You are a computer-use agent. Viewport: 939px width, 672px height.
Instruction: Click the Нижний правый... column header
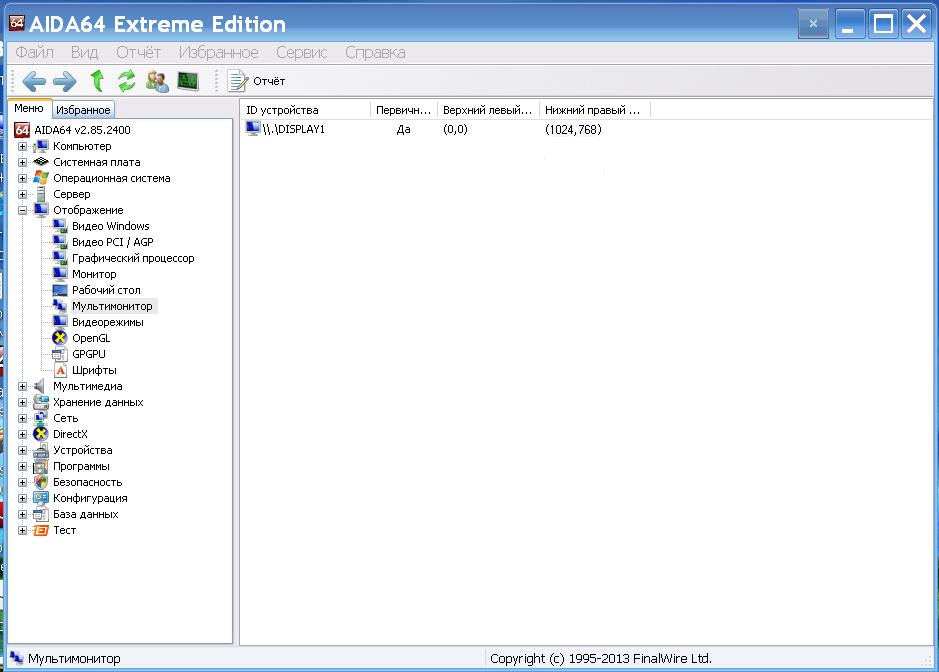pos(594,110)
